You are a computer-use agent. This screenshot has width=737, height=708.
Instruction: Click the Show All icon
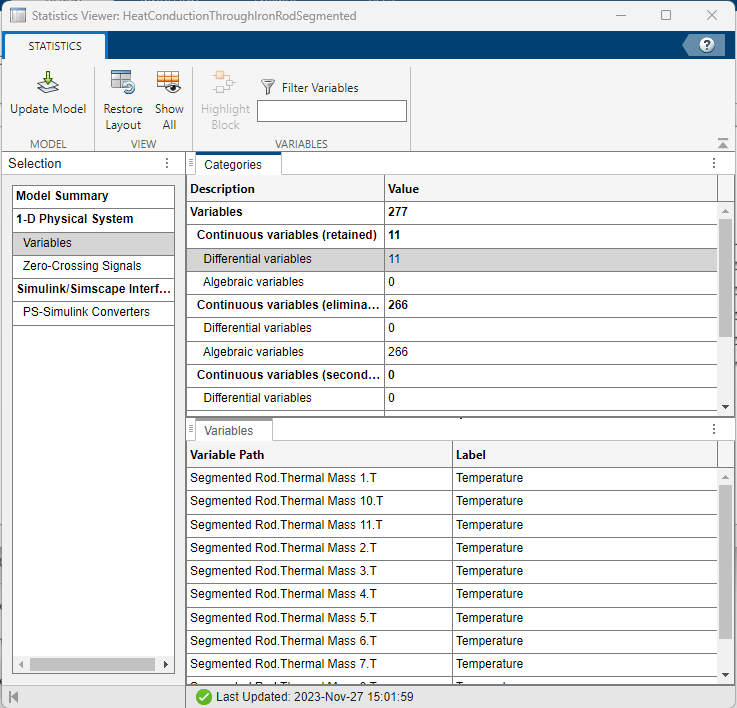[x=169, y=84]
